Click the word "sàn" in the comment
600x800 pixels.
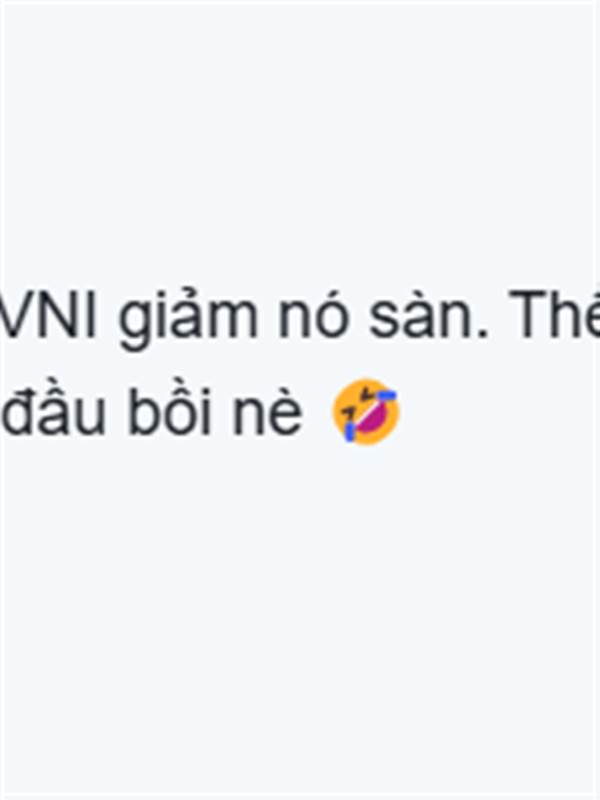[x=419, y=315]
